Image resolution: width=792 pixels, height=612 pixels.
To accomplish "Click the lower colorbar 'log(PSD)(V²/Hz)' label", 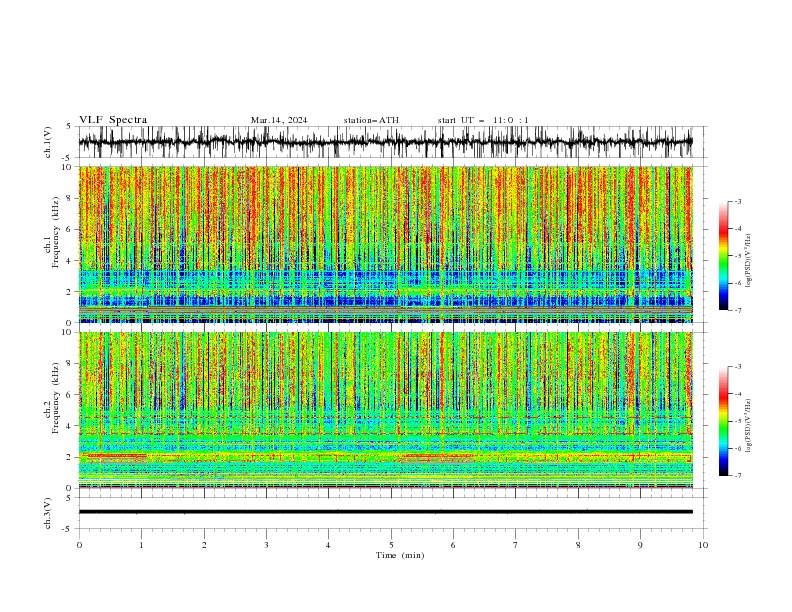I will (x=749, y=425).
